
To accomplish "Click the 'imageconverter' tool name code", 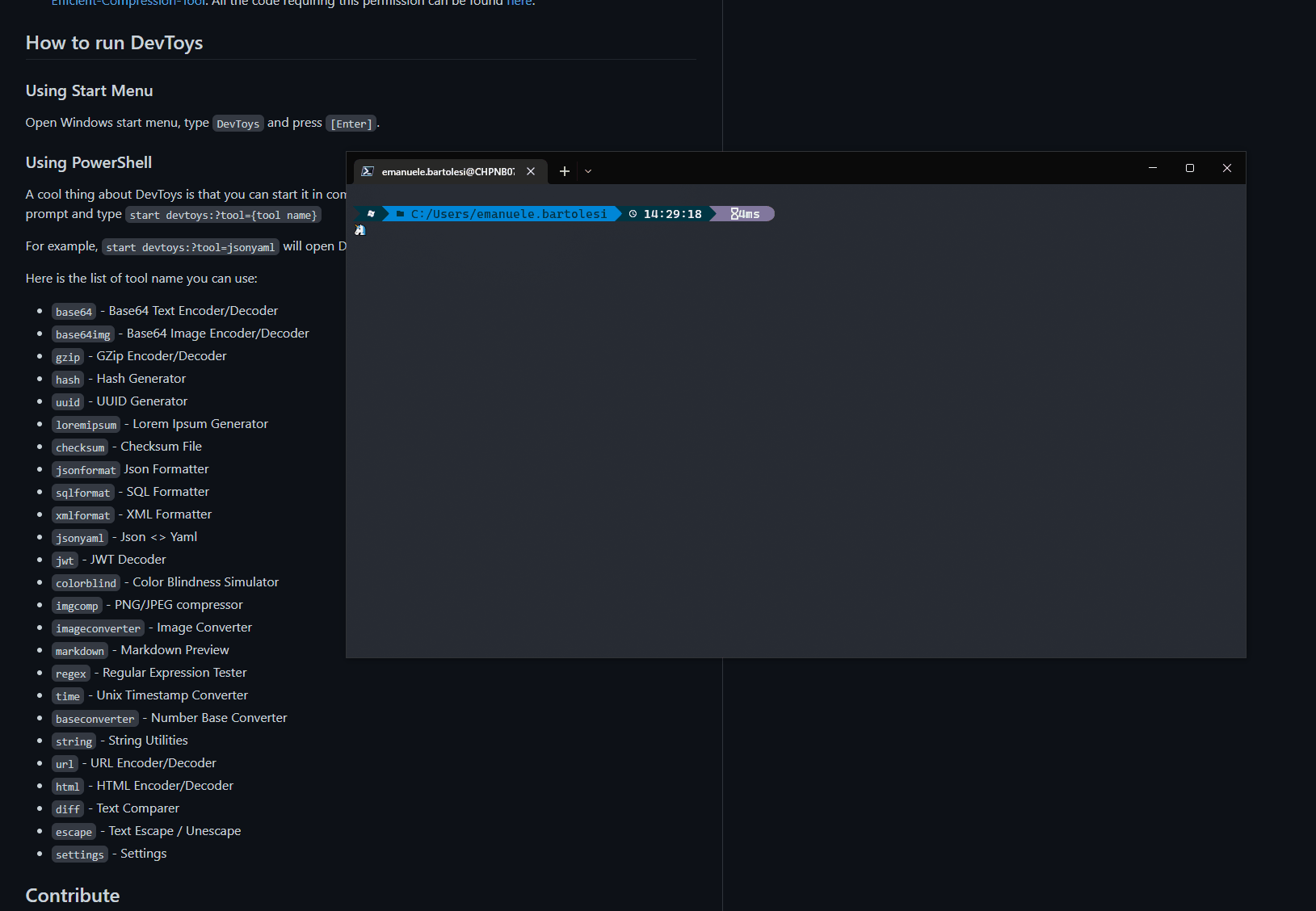I will (99, 628).
